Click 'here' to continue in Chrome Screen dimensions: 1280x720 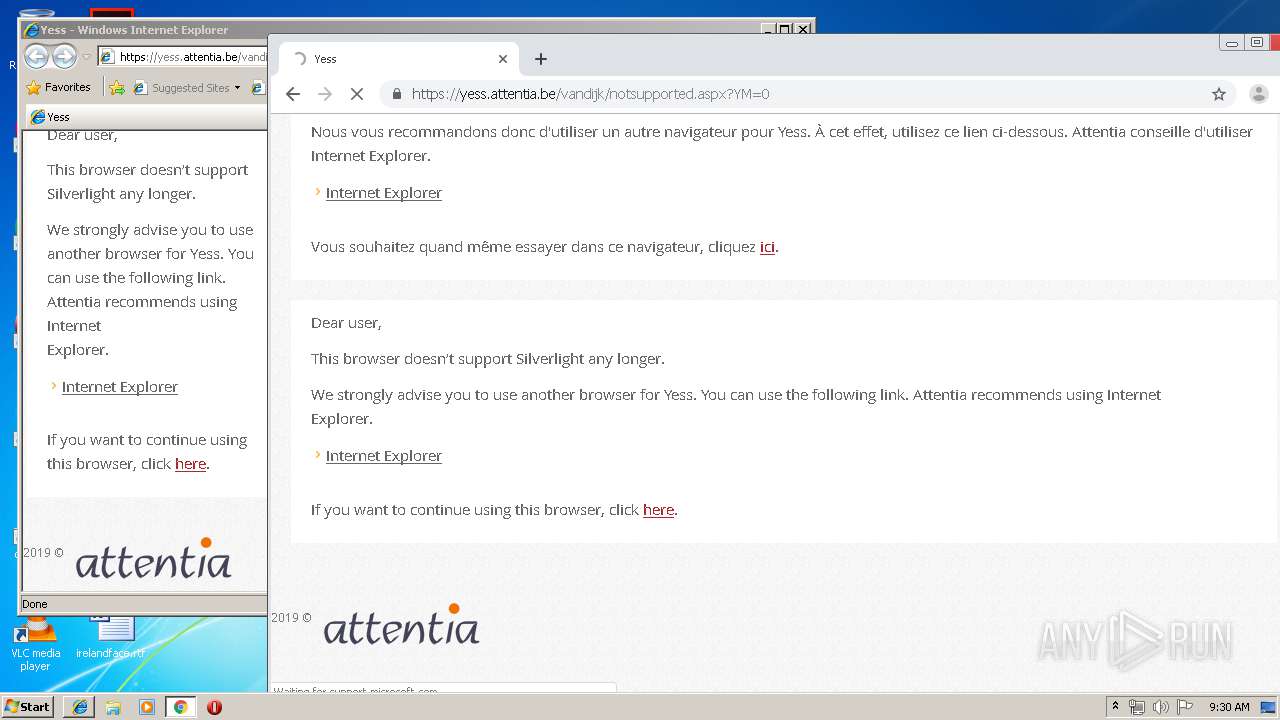[x=658, y=510]
